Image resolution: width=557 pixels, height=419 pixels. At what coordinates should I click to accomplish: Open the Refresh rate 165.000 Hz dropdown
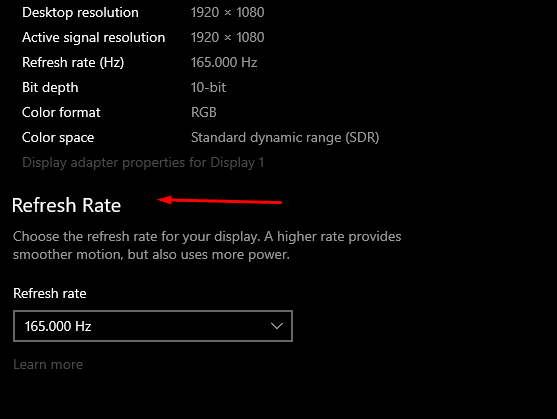click(153, 326)
